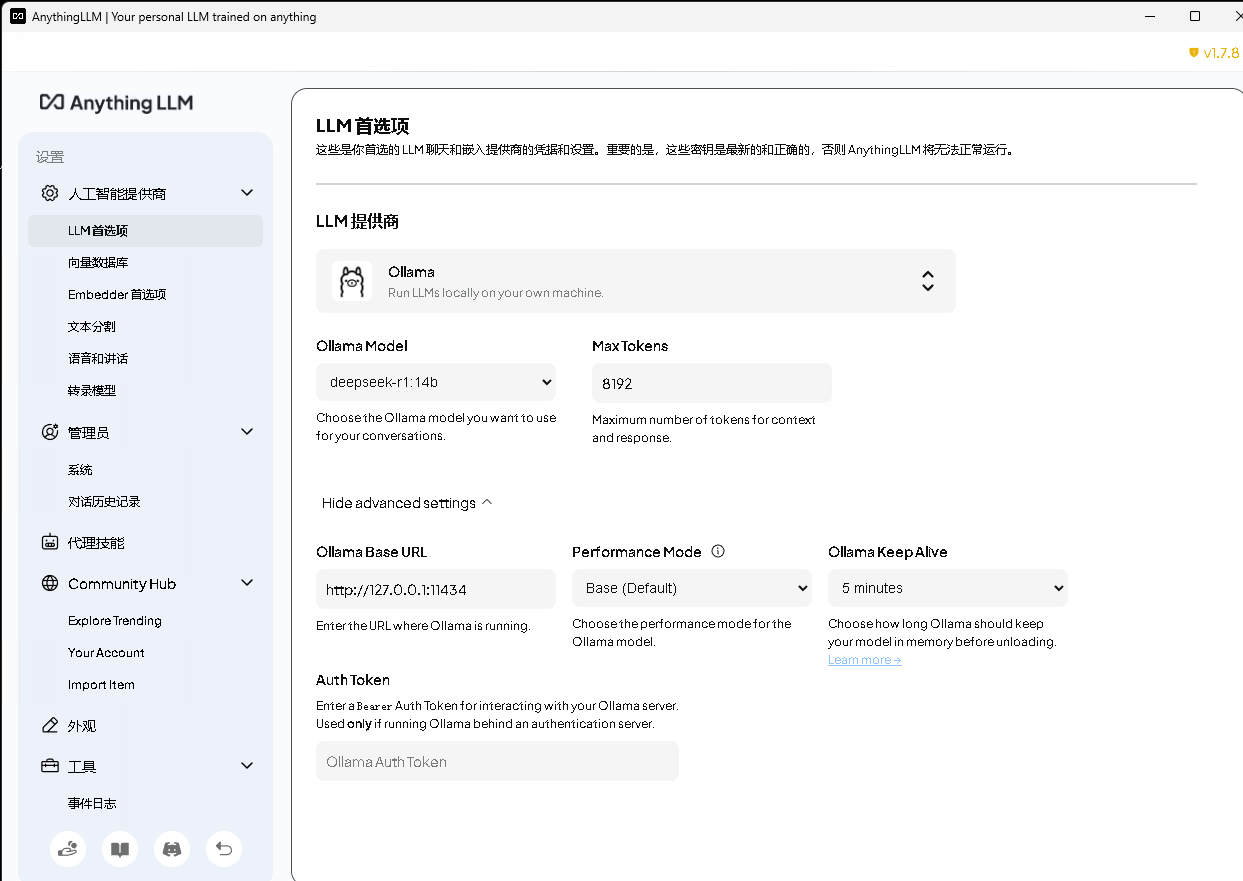Open the Ollama Model dropdown deepseek-r1:14b

click(436, 382)
